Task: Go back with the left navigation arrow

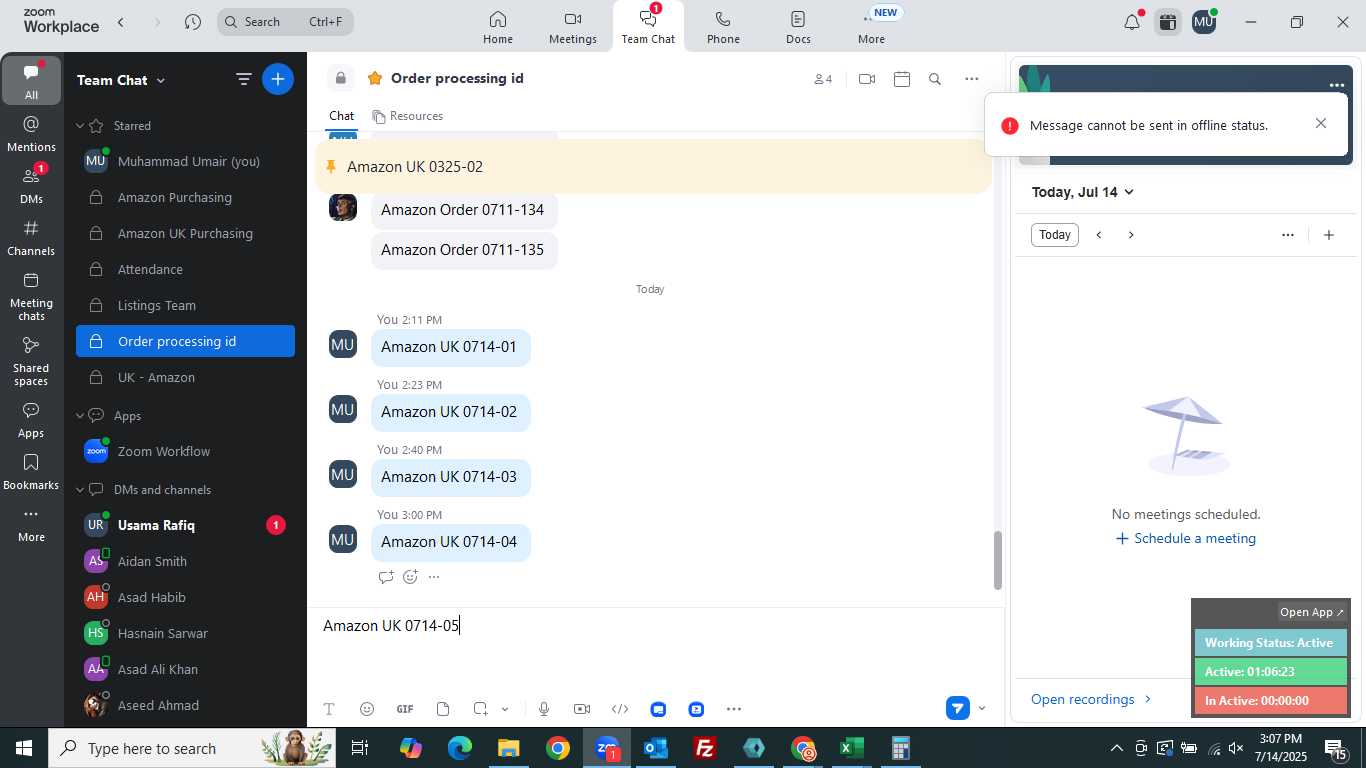Action: tap(121, 22)
